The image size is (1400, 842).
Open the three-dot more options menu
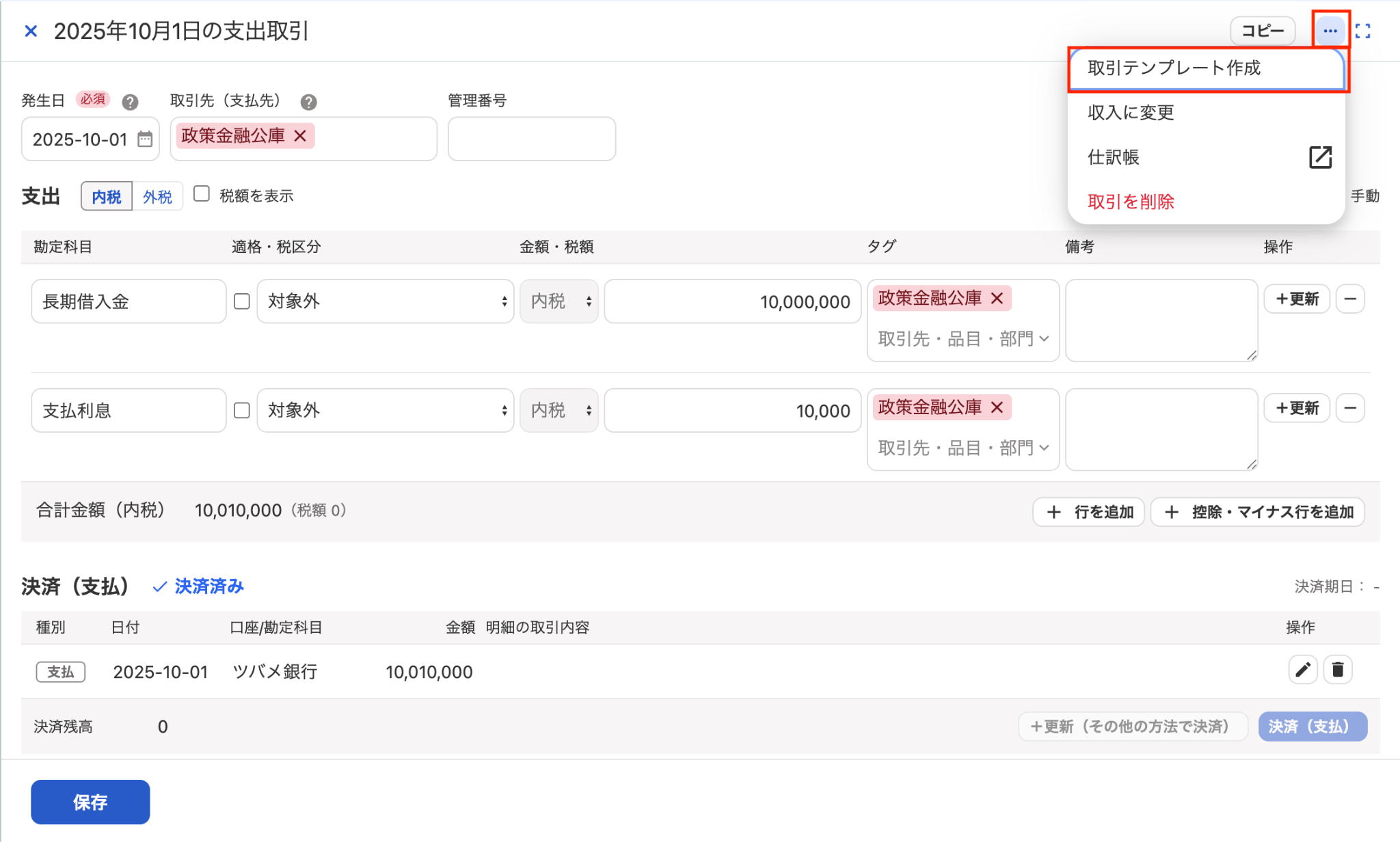click(1330, 31)
